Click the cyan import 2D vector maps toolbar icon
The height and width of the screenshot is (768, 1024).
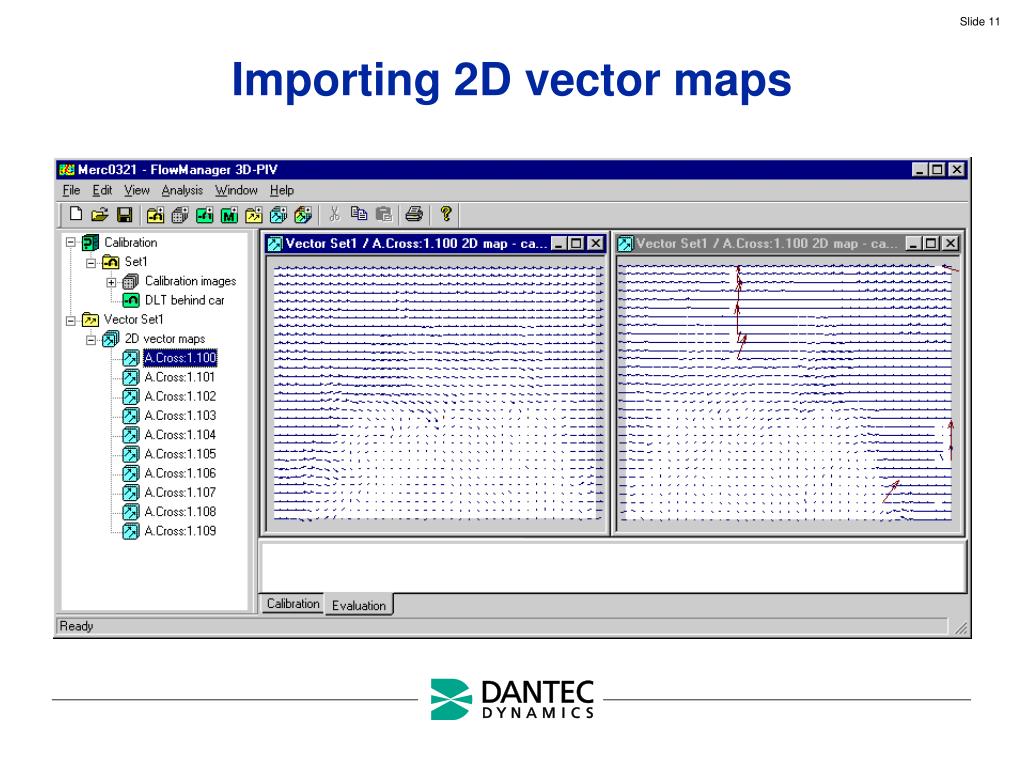pos(278,214)
